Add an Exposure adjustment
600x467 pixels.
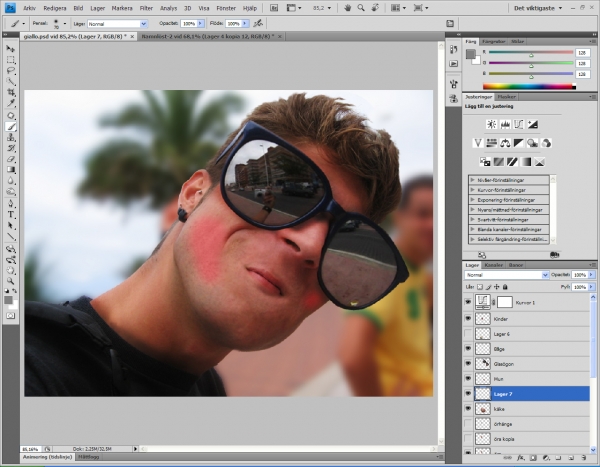pos(533,124)
